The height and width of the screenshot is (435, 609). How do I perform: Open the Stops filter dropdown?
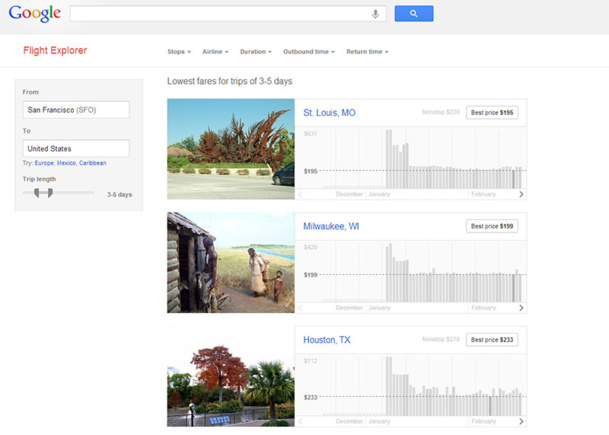pyautogui.click(x=178, y=51)
